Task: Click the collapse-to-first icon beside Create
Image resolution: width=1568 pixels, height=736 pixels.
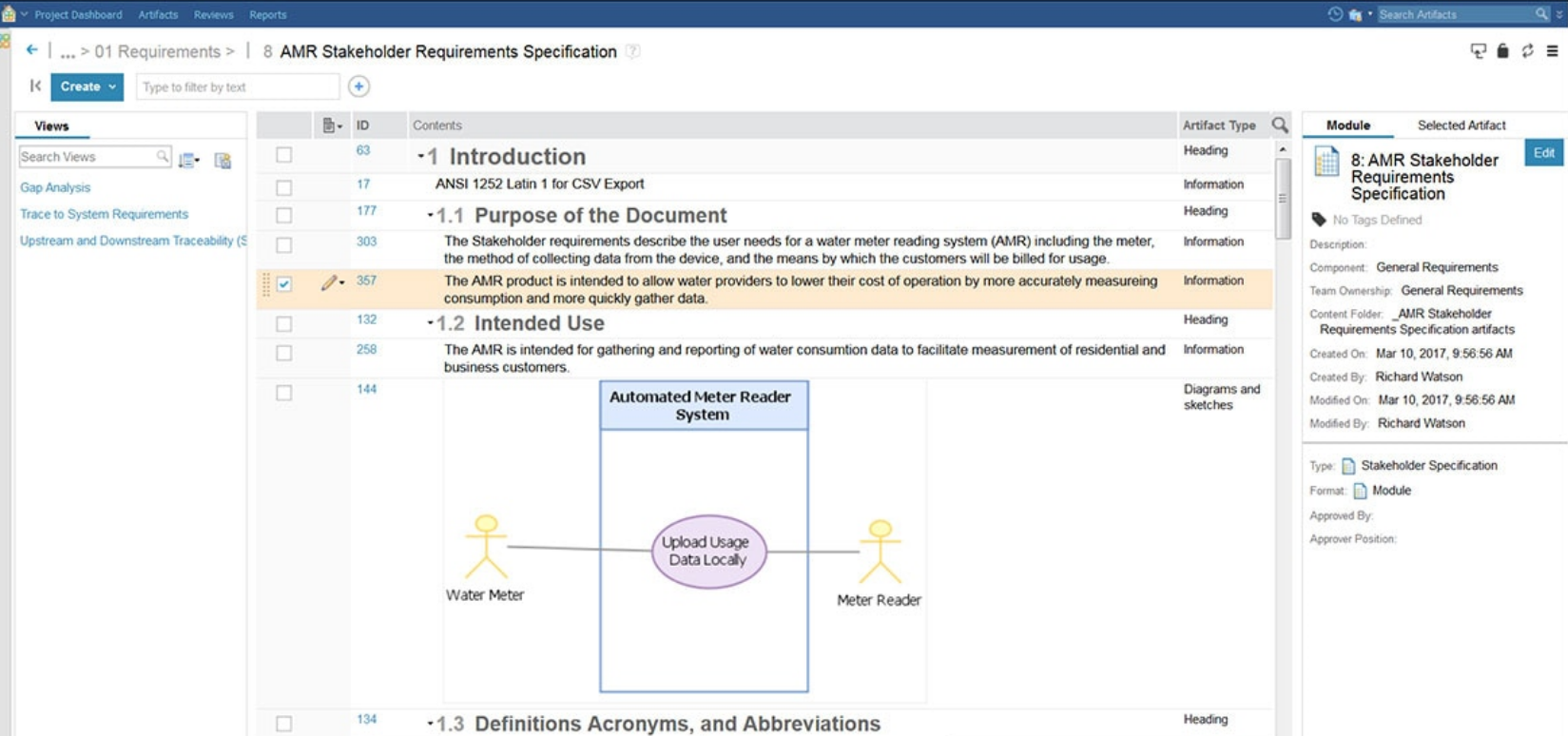Action: click(x=35, y=87)
